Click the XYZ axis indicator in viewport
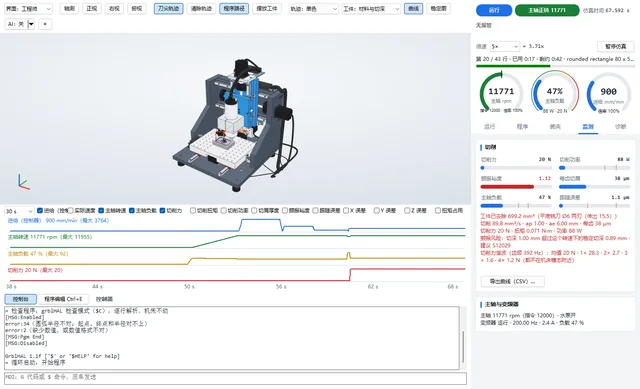 pos(23,182)
